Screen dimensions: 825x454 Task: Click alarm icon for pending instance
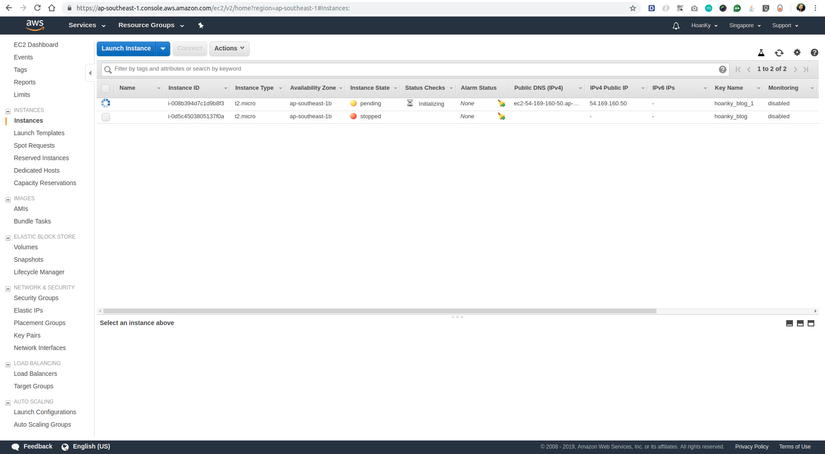tap(501, 104)
